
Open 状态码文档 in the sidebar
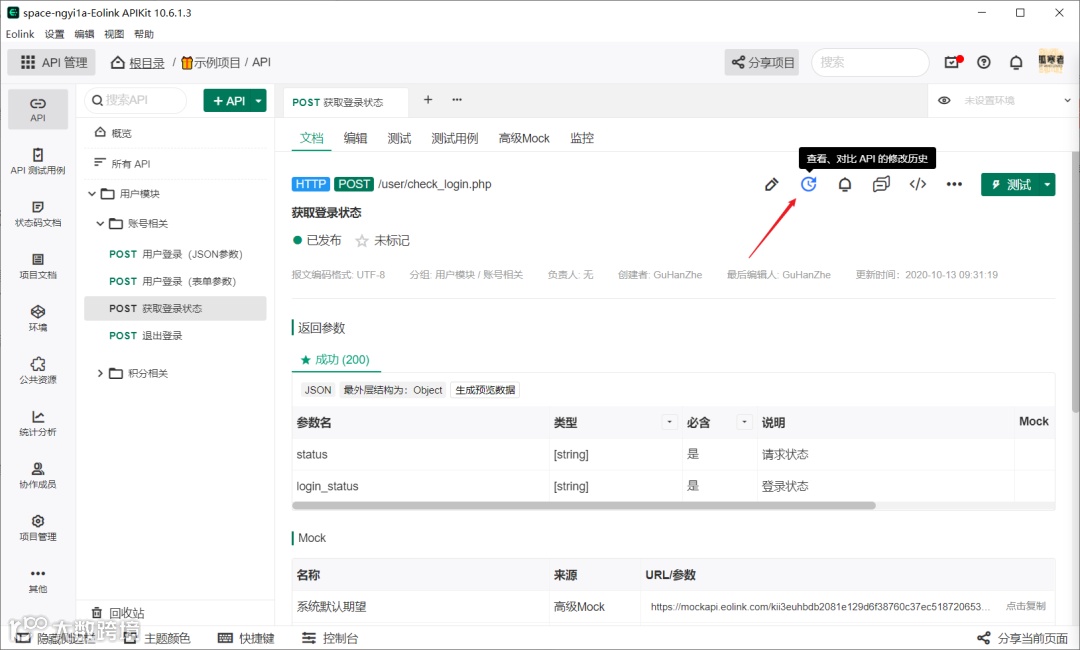click(x=38, y=214)
